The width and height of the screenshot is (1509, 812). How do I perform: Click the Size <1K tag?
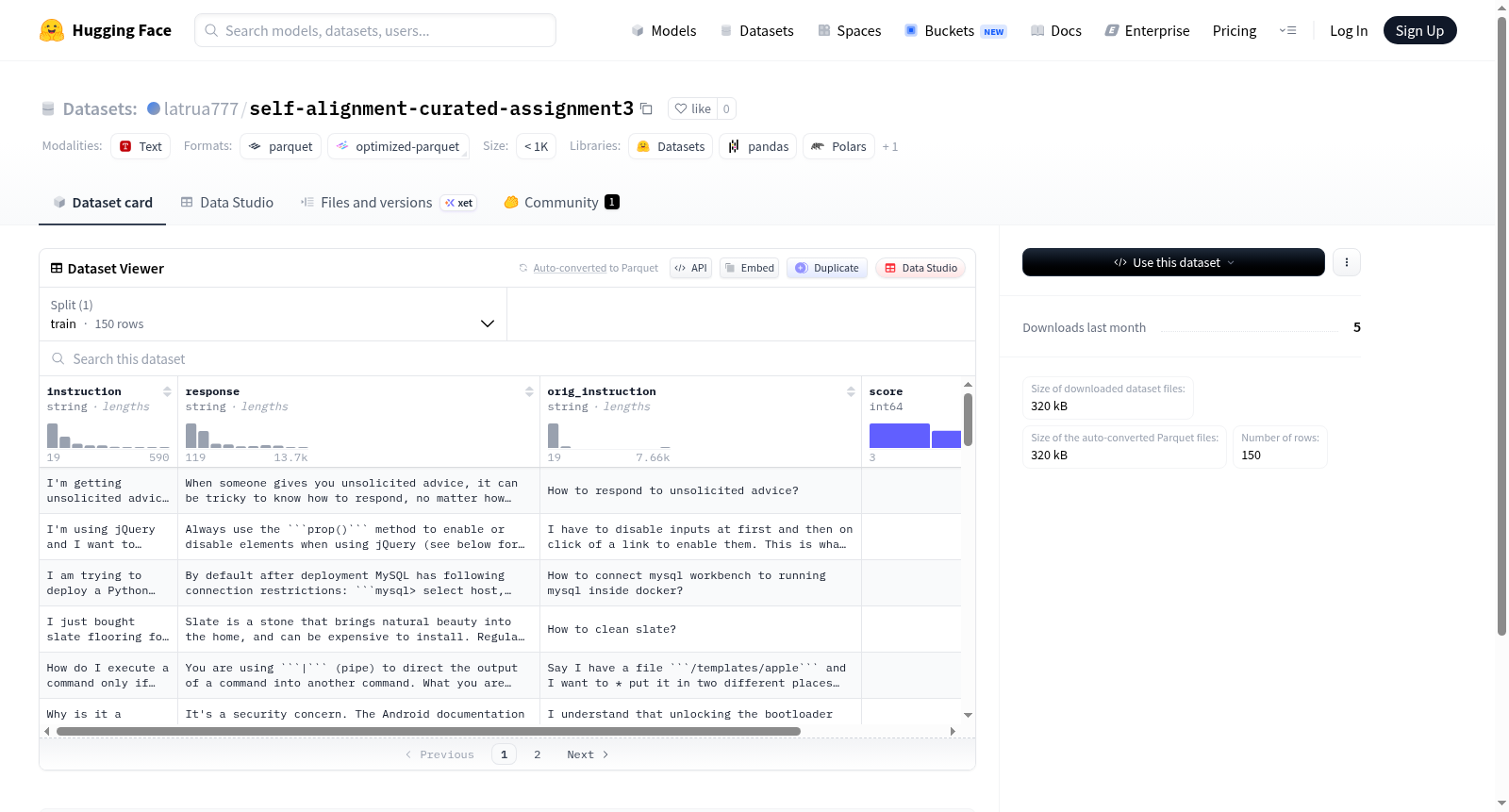point(536,146)
